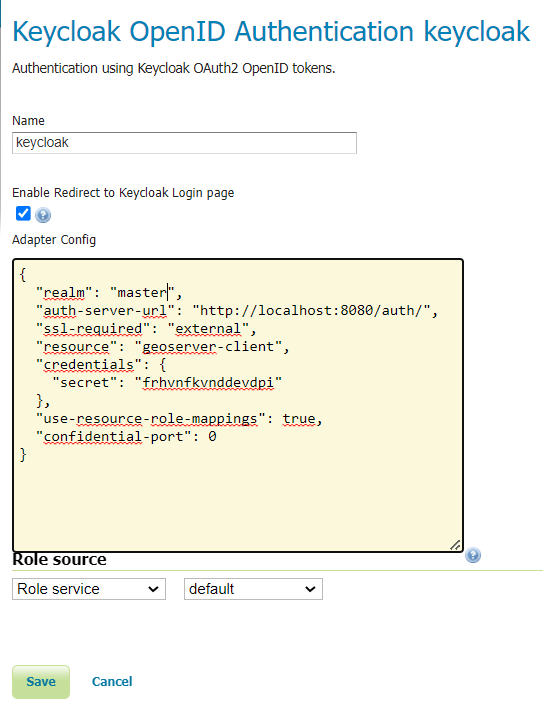Screen dimensions: 543x723
Task: Click the "credentials" key text
Action: pyautogui.click(x=89, y=365)
